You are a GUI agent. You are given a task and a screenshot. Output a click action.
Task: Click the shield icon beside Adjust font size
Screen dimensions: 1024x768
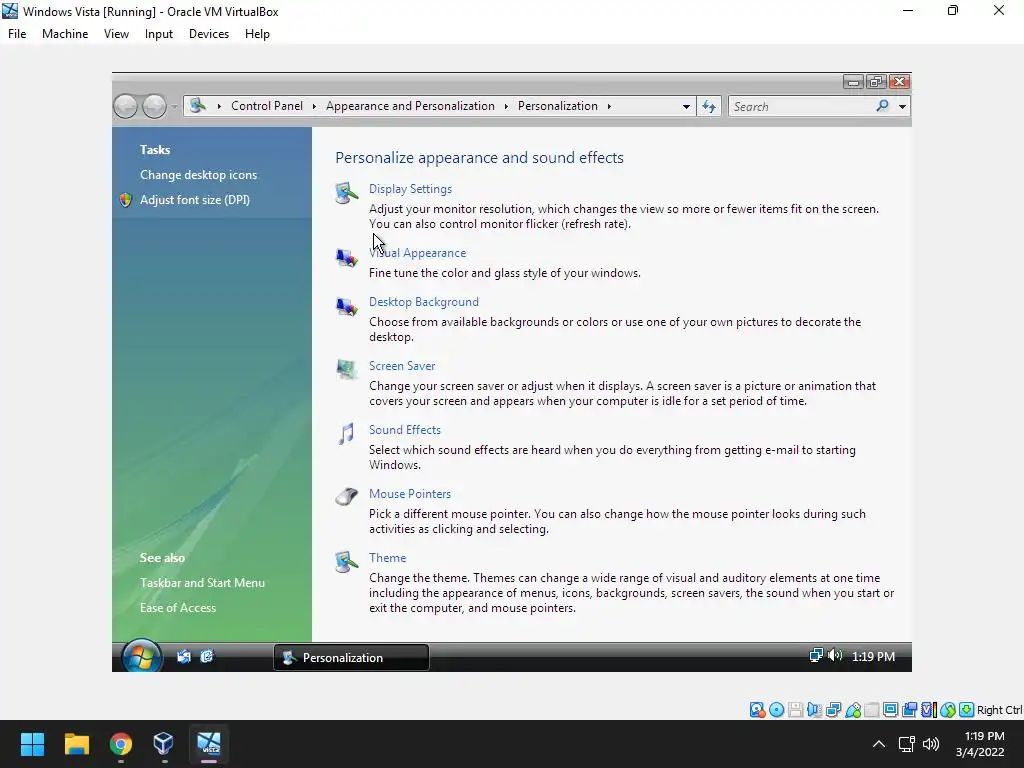point(126,200)
